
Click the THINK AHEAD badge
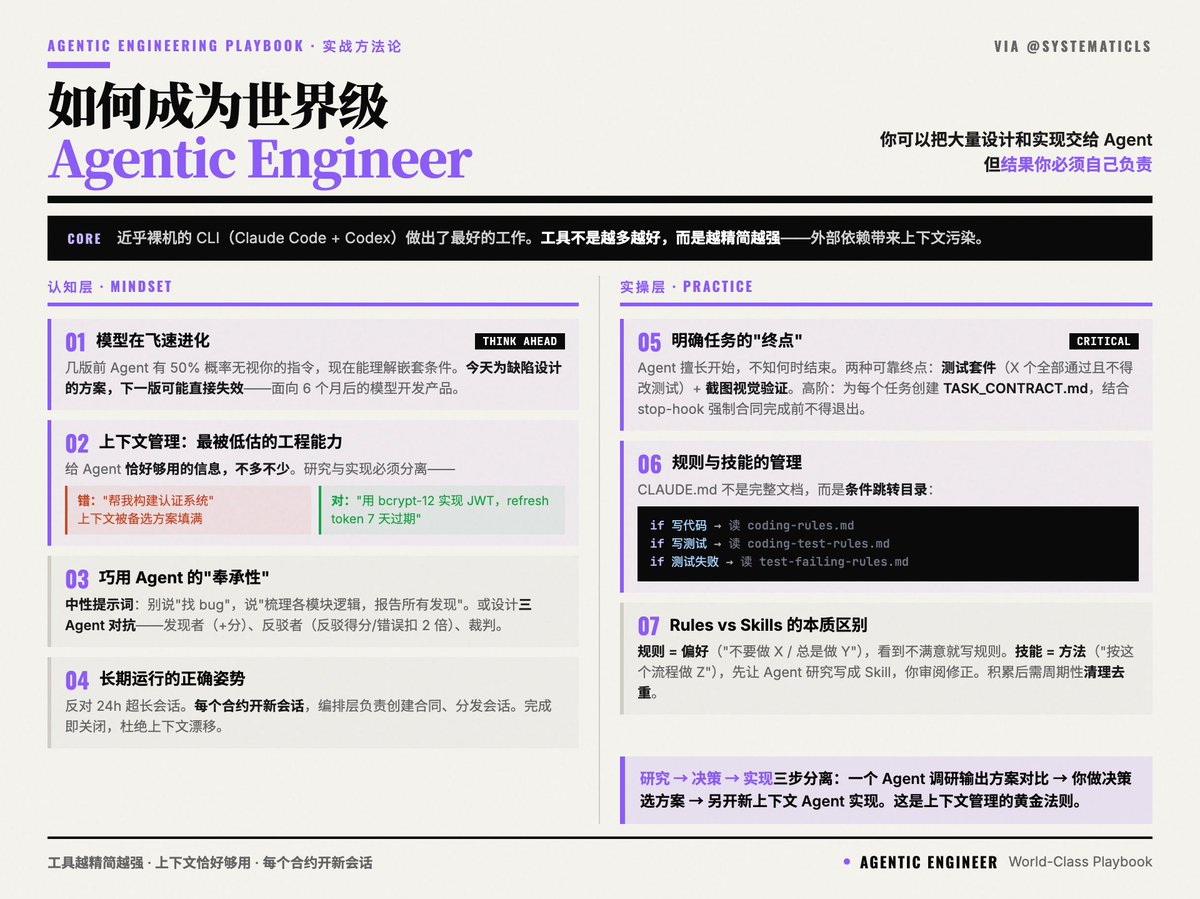[519, 341]
